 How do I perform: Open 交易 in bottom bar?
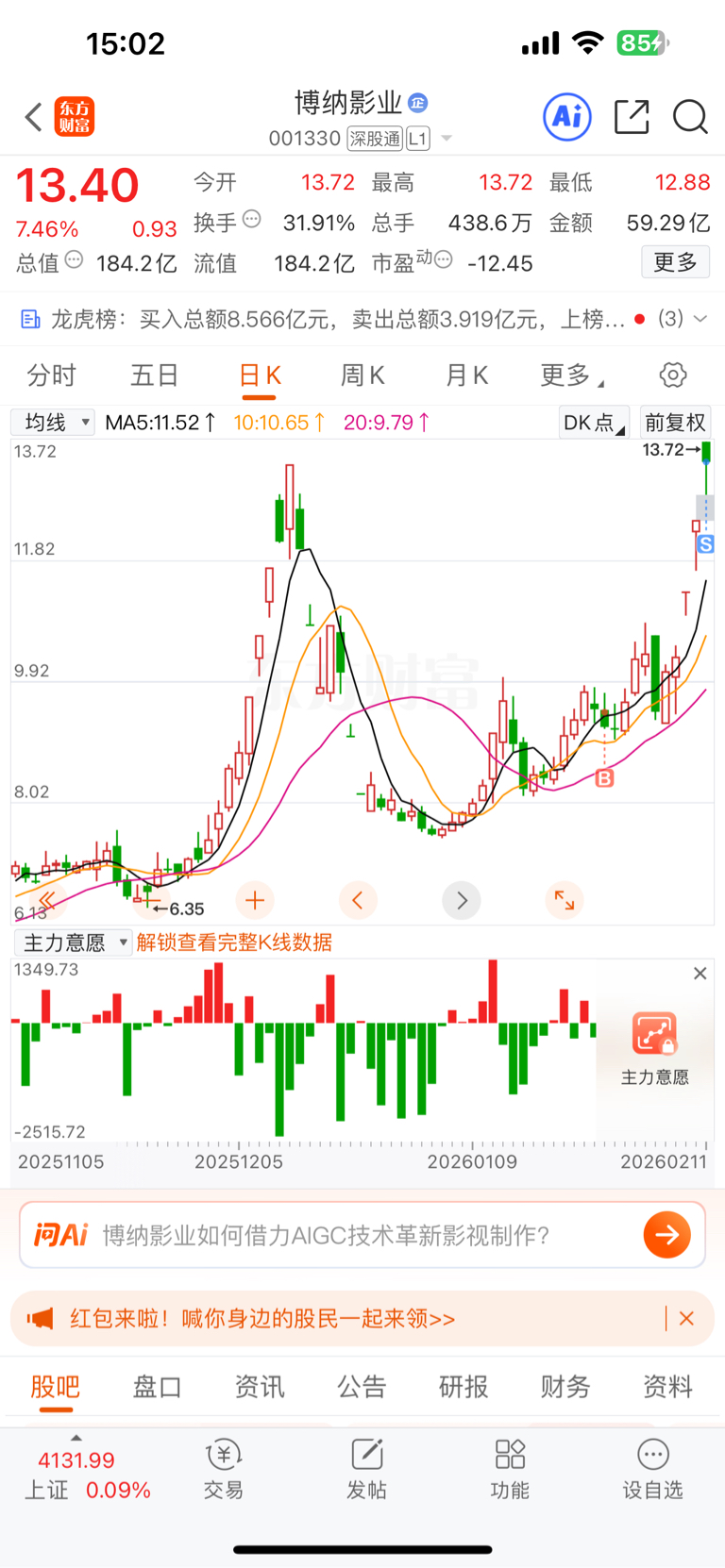[224, 1470]
